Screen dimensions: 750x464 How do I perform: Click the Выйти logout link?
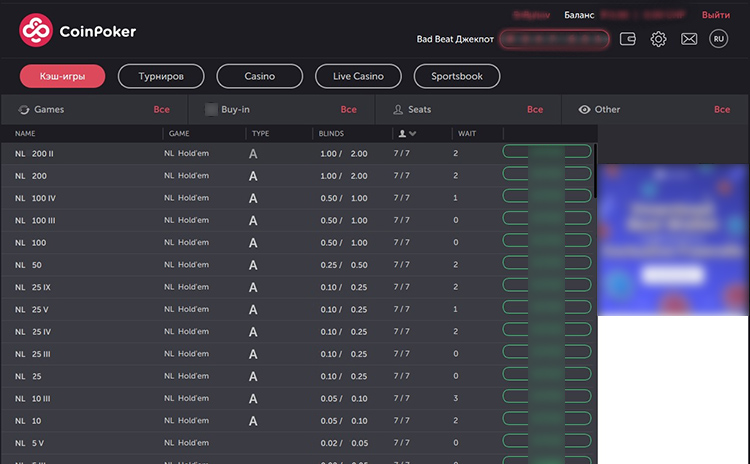coord(715,15)
